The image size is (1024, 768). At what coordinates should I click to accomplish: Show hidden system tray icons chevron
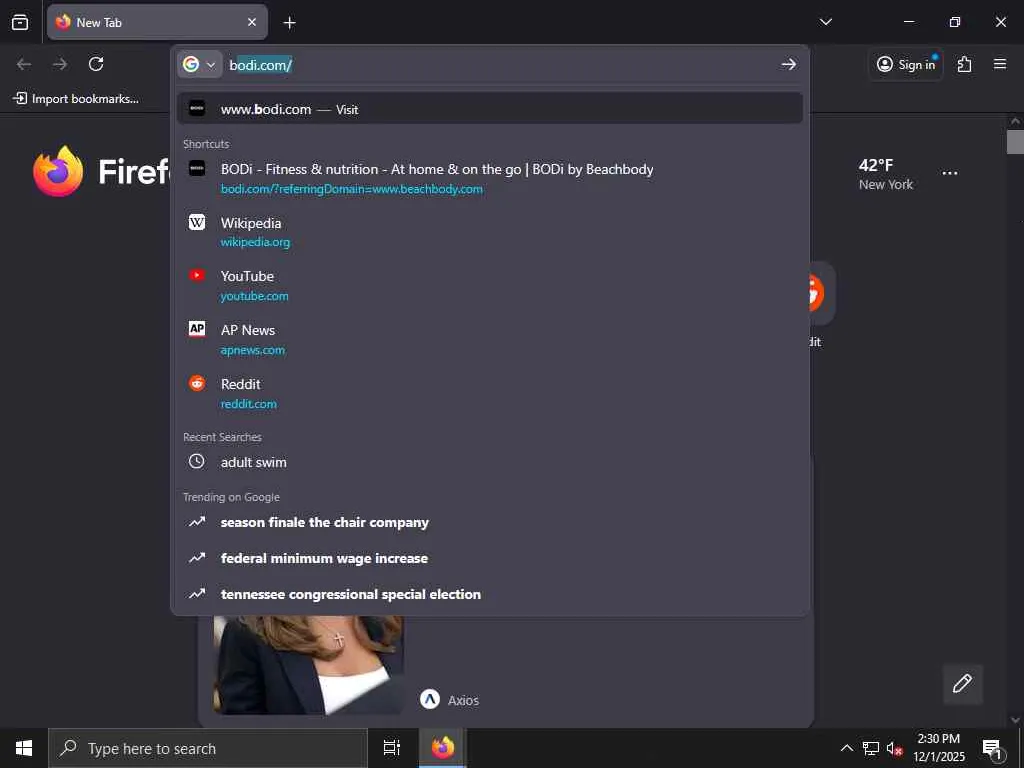[846, 748]
